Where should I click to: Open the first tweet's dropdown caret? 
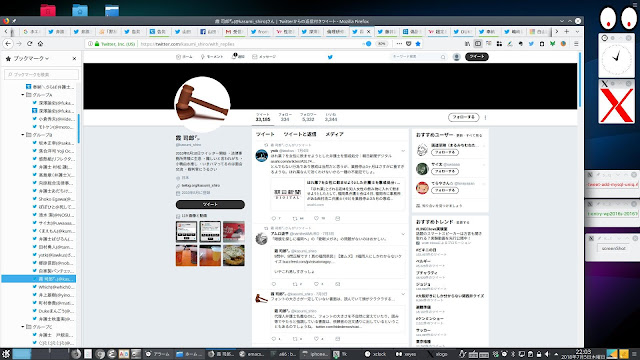(x=403, y=151)
